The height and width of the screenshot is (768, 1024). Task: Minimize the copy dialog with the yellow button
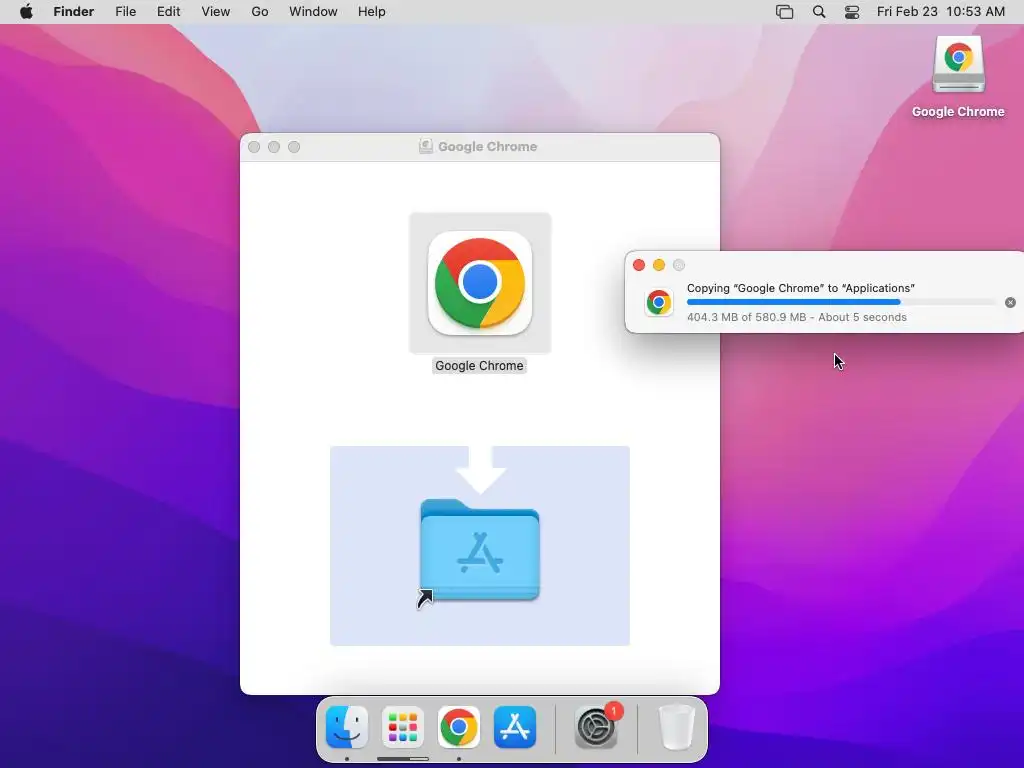coord(659,265)
